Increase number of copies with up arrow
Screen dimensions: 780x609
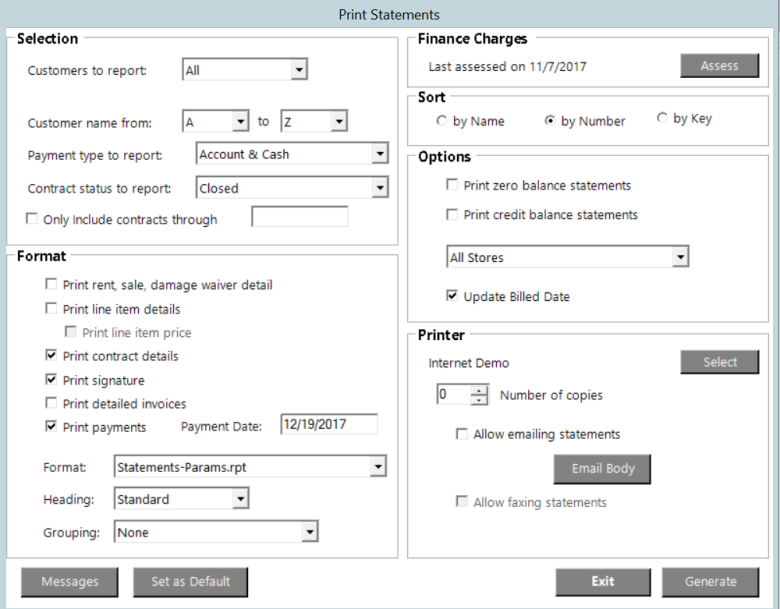[479, 390]
